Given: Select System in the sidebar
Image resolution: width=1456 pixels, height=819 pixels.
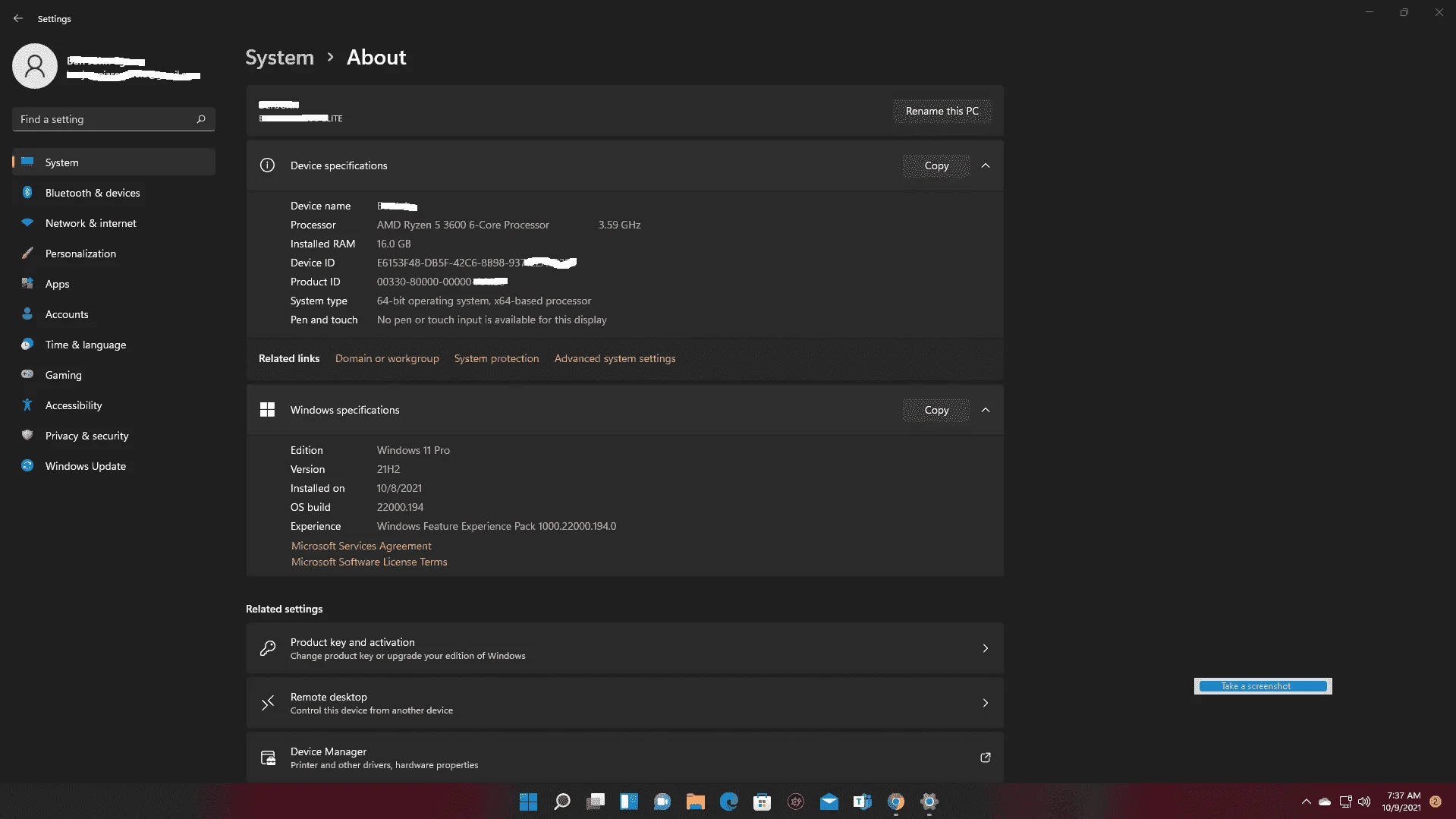Looking at the screenshot, I should click(x=114, y=162).
